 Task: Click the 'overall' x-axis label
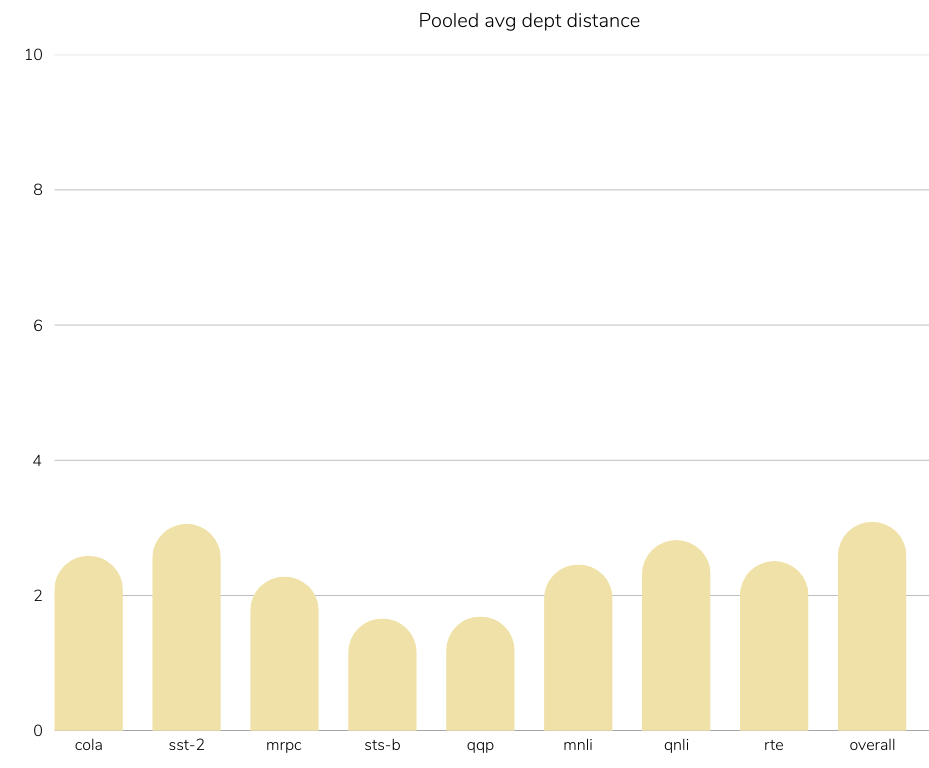(872, 745)
